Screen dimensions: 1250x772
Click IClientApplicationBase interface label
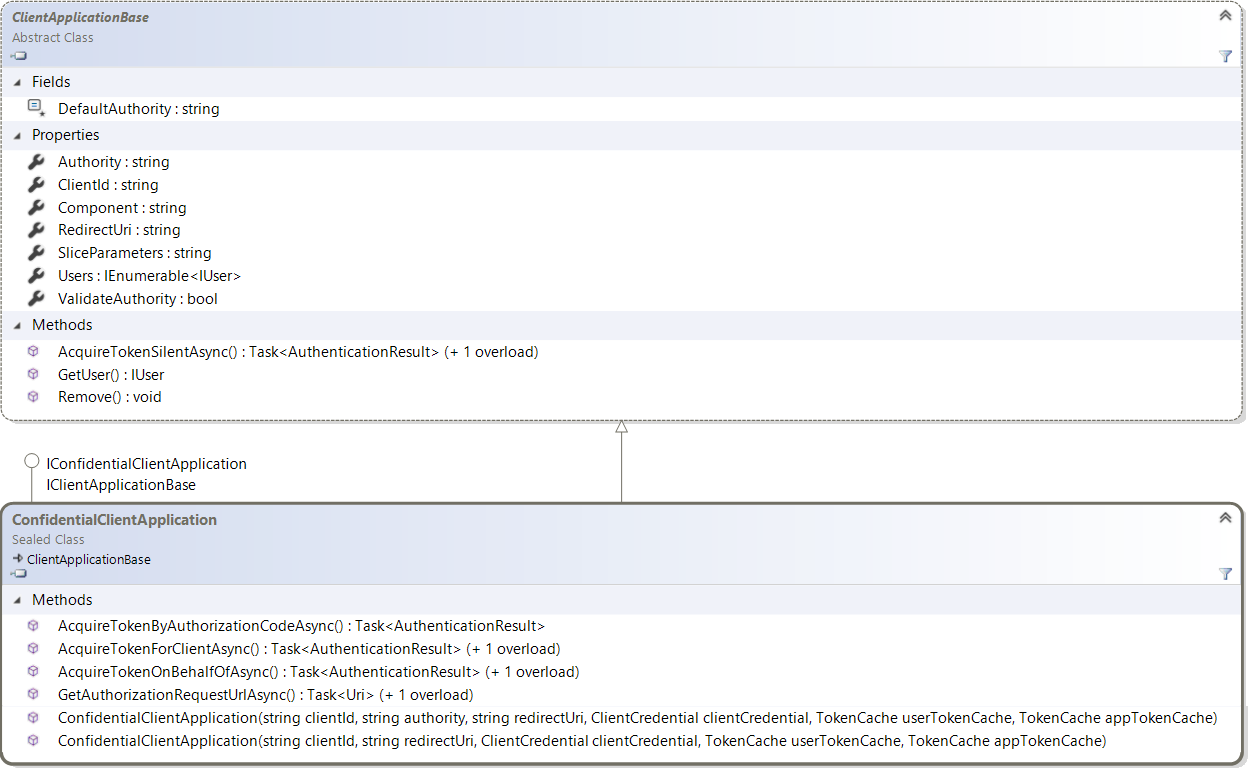[121, 484]
